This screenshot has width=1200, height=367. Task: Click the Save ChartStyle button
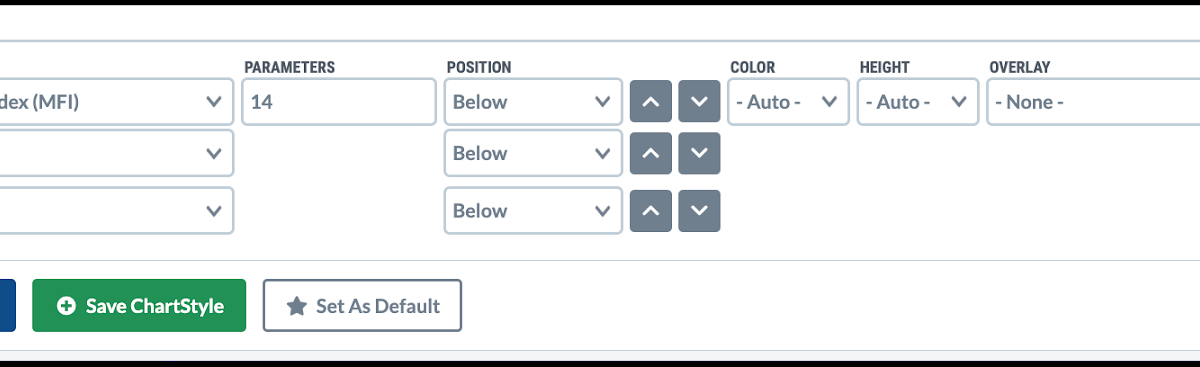139,305
